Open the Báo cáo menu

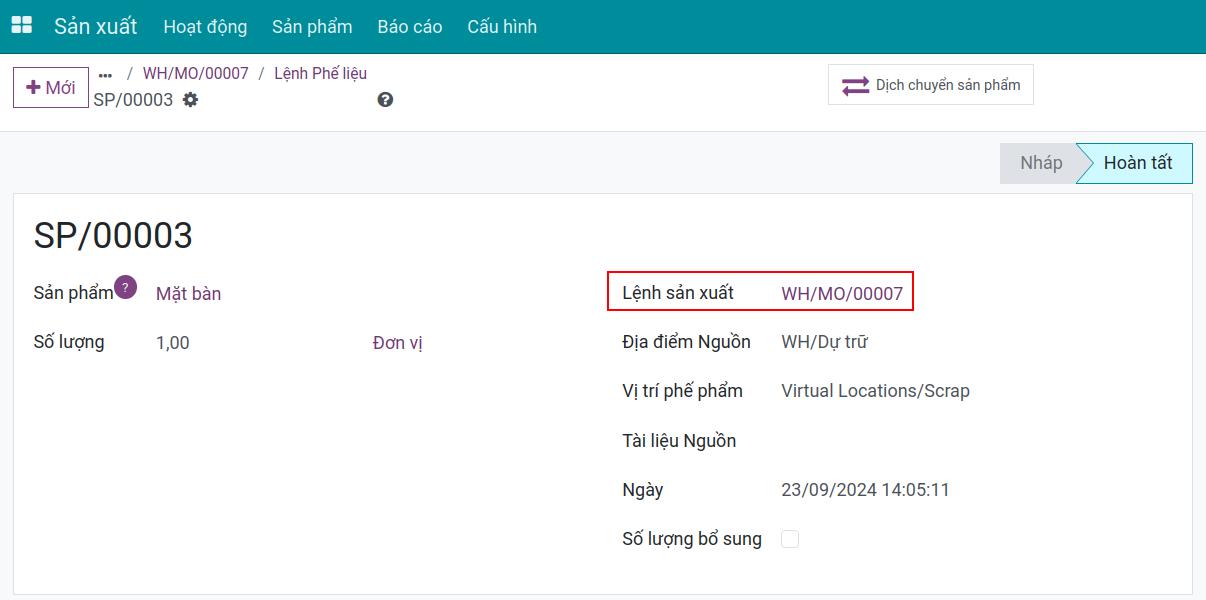410,27
